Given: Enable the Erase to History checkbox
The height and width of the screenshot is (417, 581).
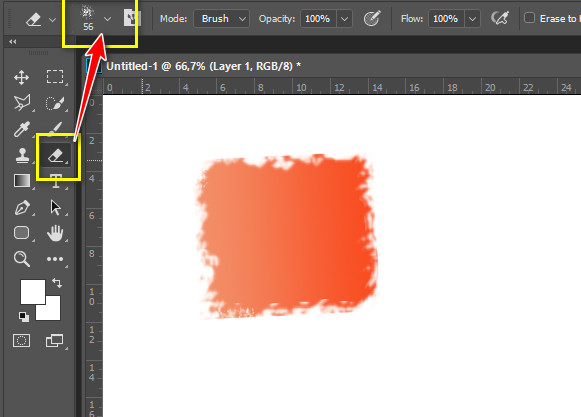Looking at the screenshot, I should [x=529, y=18].
